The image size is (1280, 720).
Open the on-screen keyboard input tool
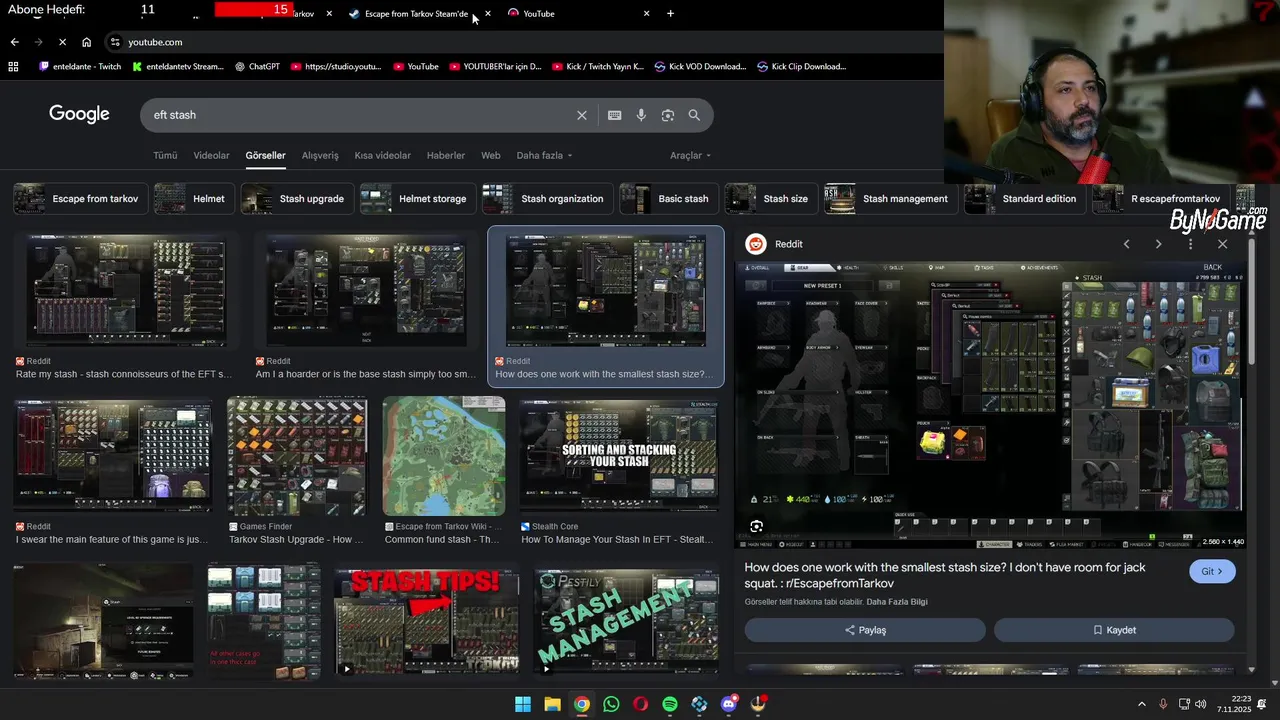[615, 115]
